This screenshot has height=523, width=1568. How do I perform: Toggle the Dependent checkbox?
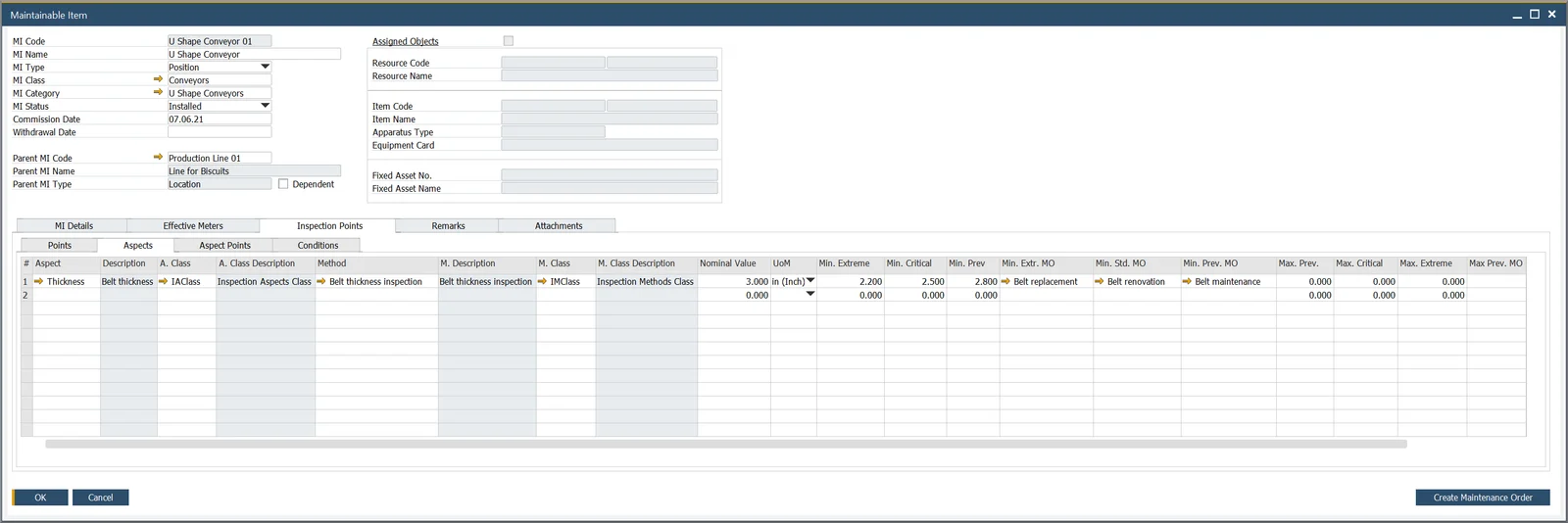[x=283, y=183]
